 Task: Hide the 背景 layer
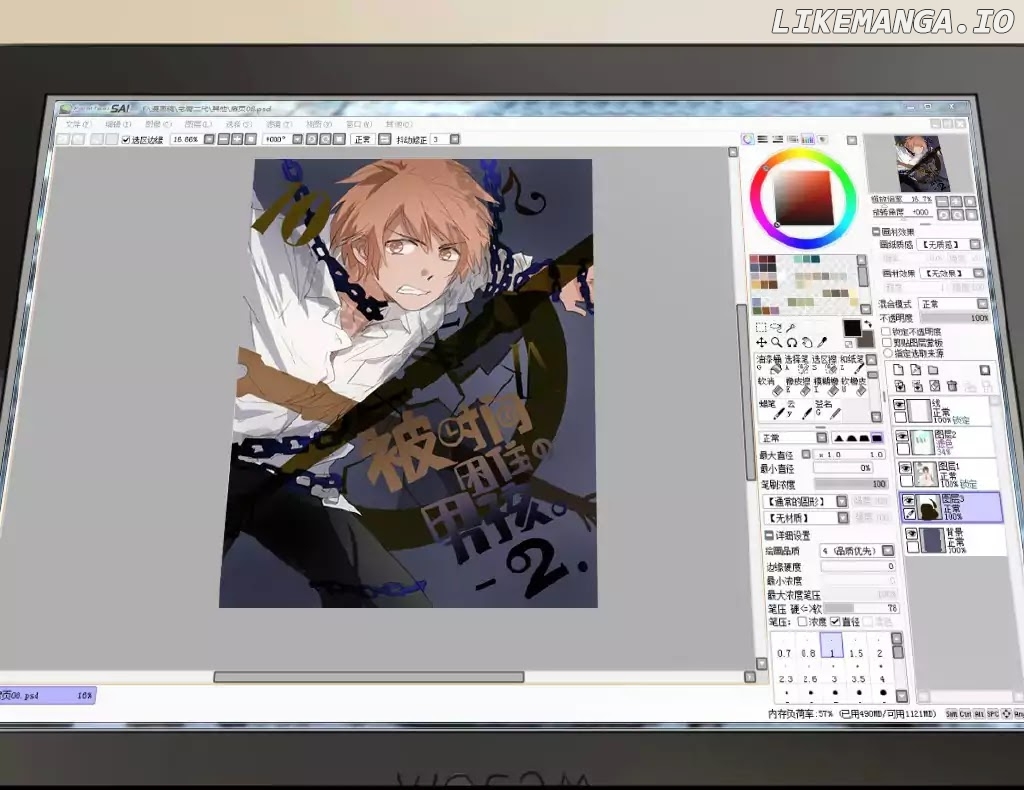[x=912, y=534]
